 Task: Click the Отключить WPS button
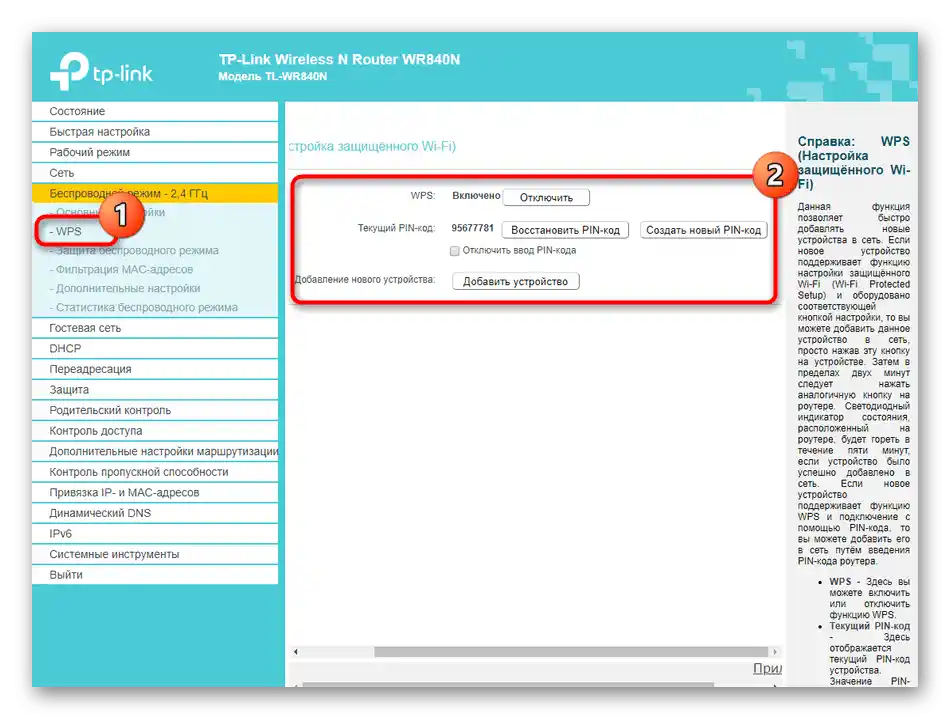(546, 197)
